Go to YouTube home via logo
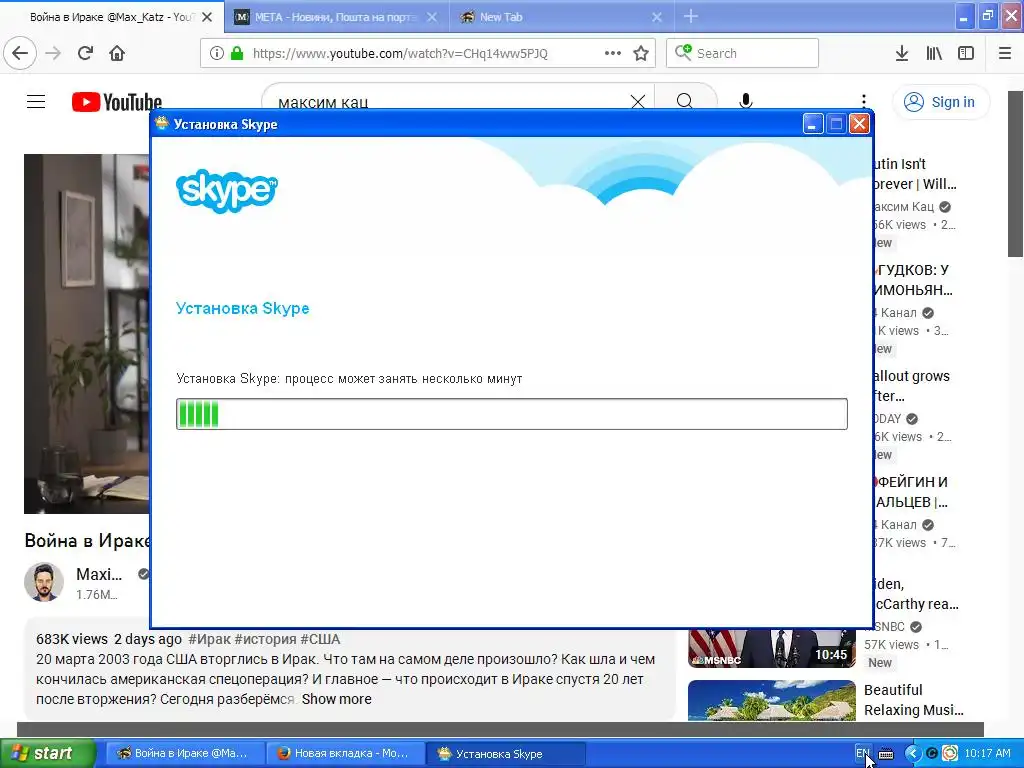1024x768 pixels. (x=117, y=102)
